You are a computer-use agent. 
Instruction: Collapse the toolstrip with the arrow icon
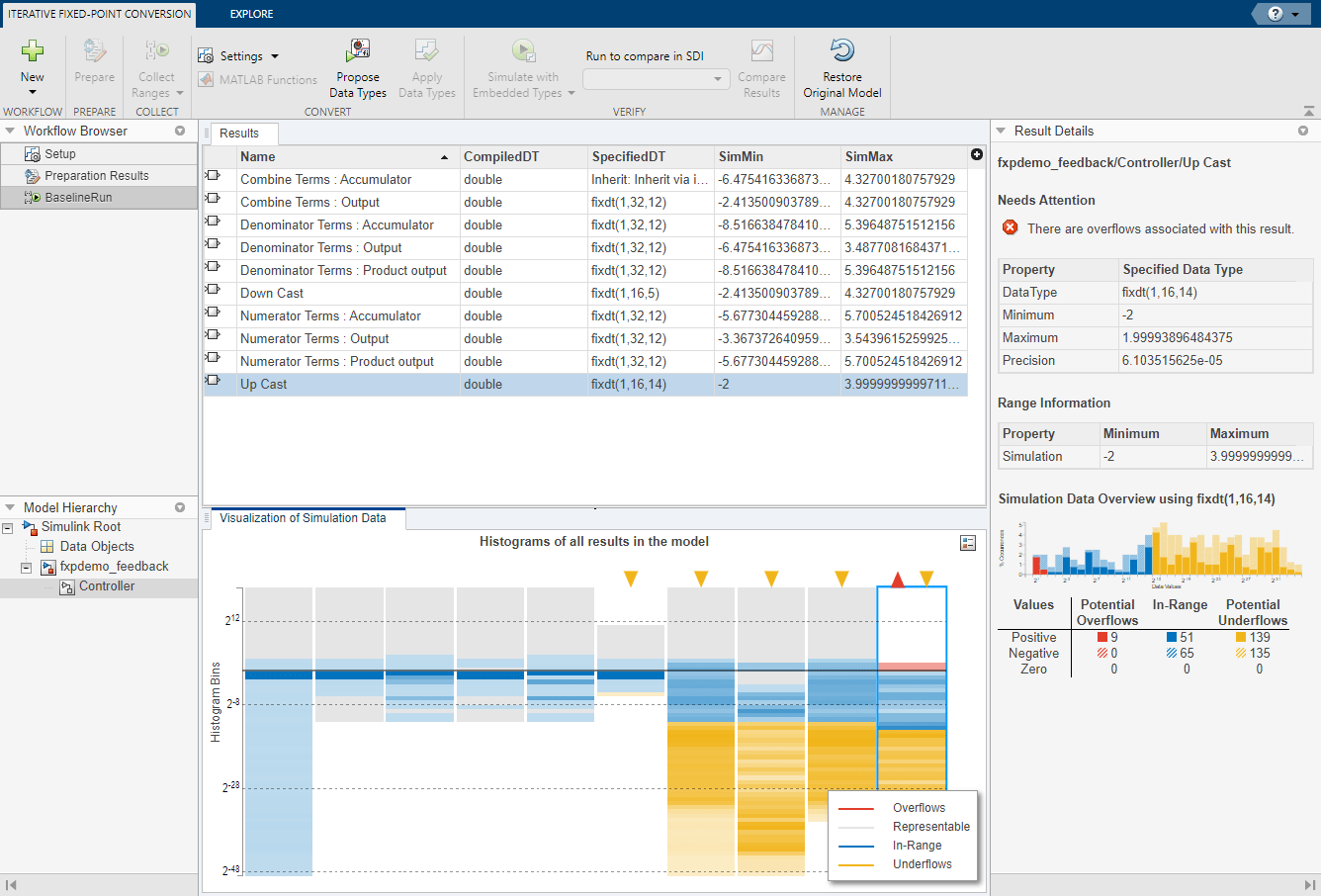(1309, 112)
